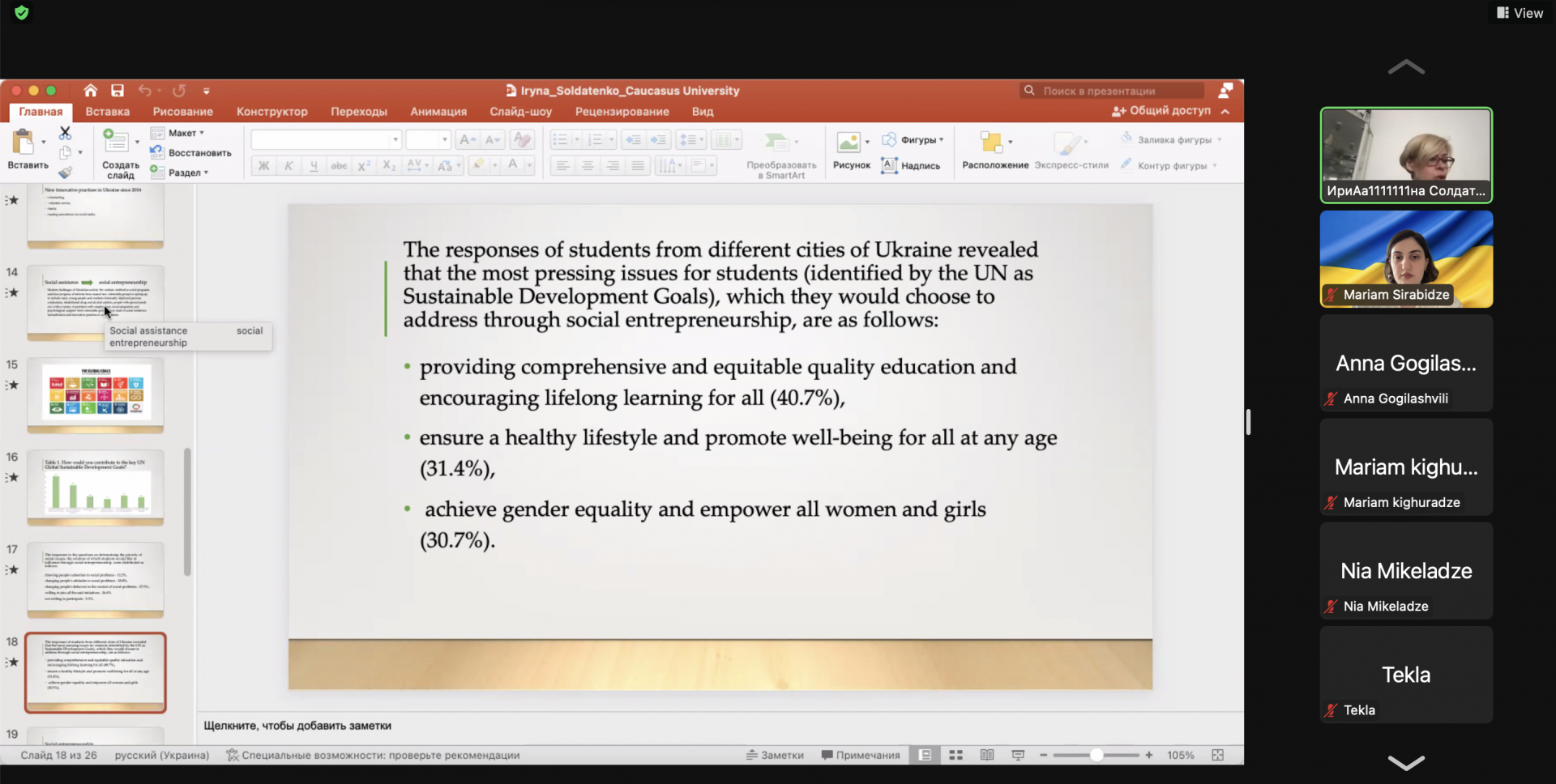Toggle bold Ж formatting

(x=263, y=166)
